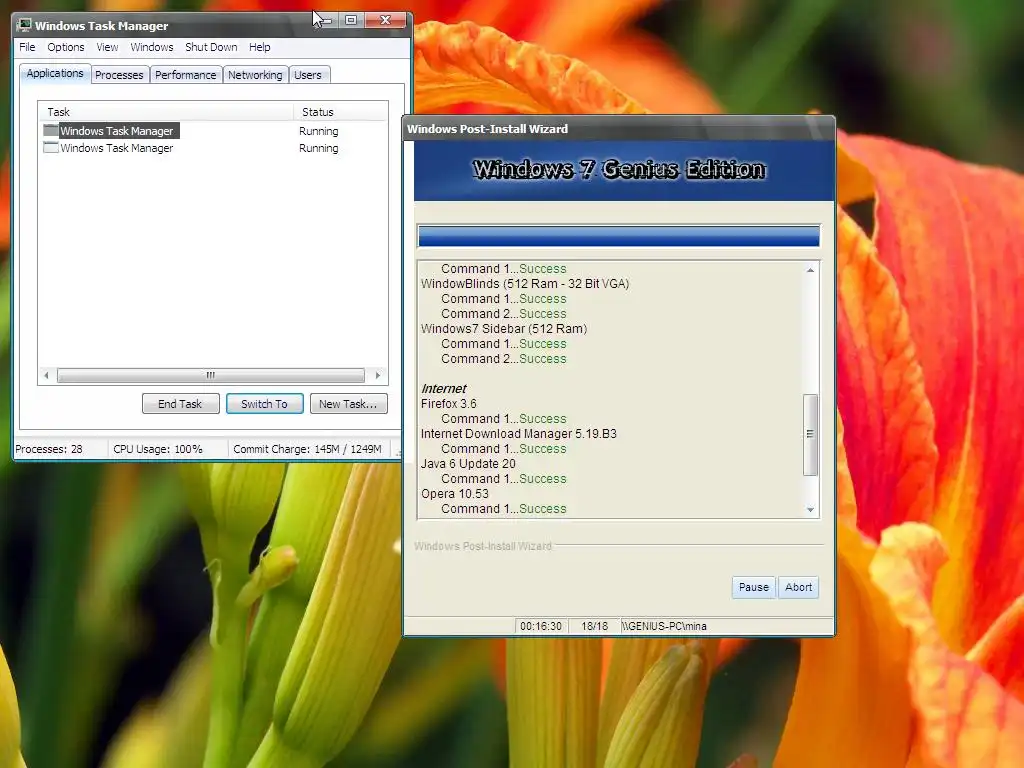The image size is (1024, 768).
Task: Select the second Windows Task Manager row
Action: 213,148
